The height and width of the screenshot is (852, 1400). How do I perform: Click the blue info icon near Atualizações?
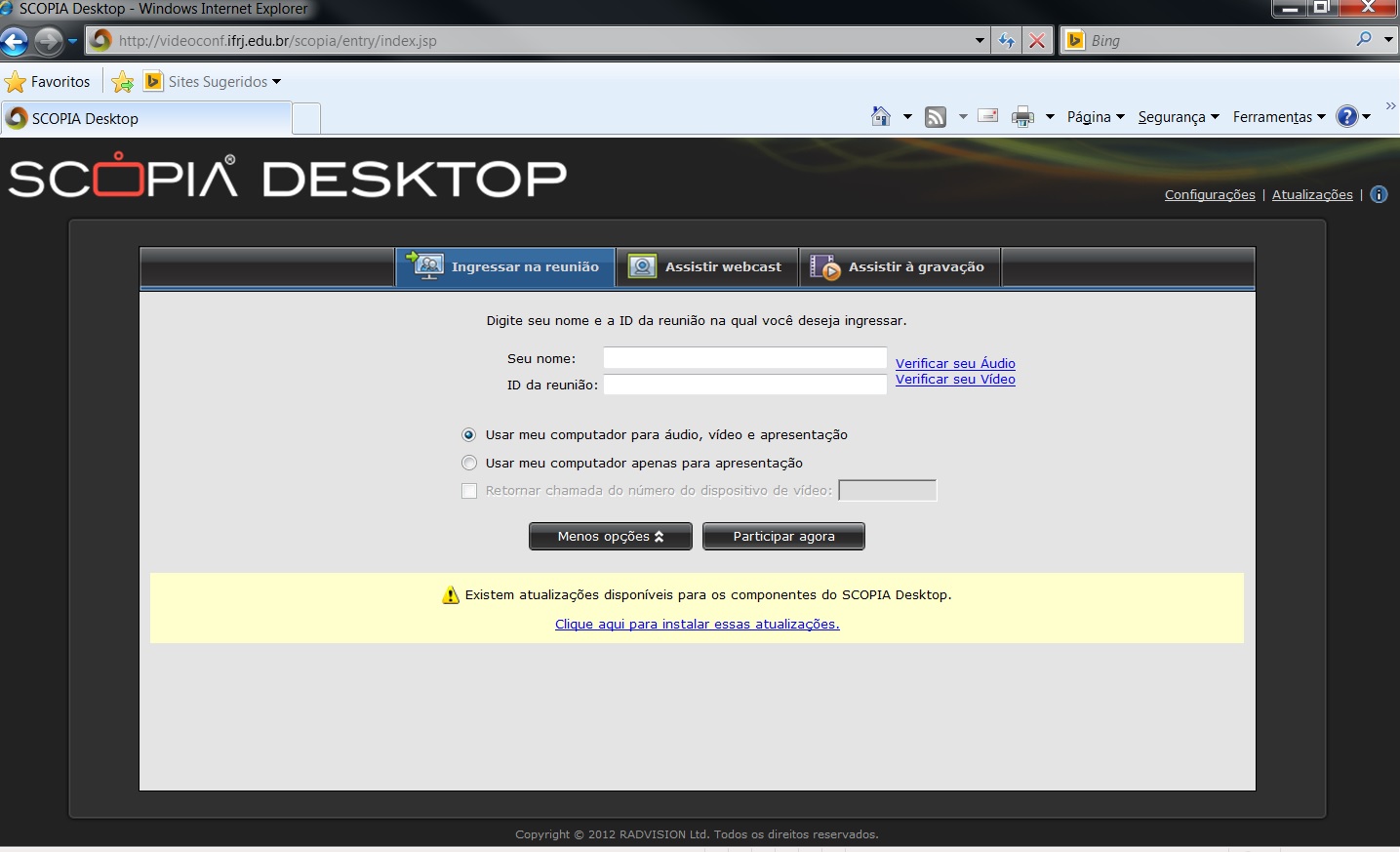[x=1379, y=194]
